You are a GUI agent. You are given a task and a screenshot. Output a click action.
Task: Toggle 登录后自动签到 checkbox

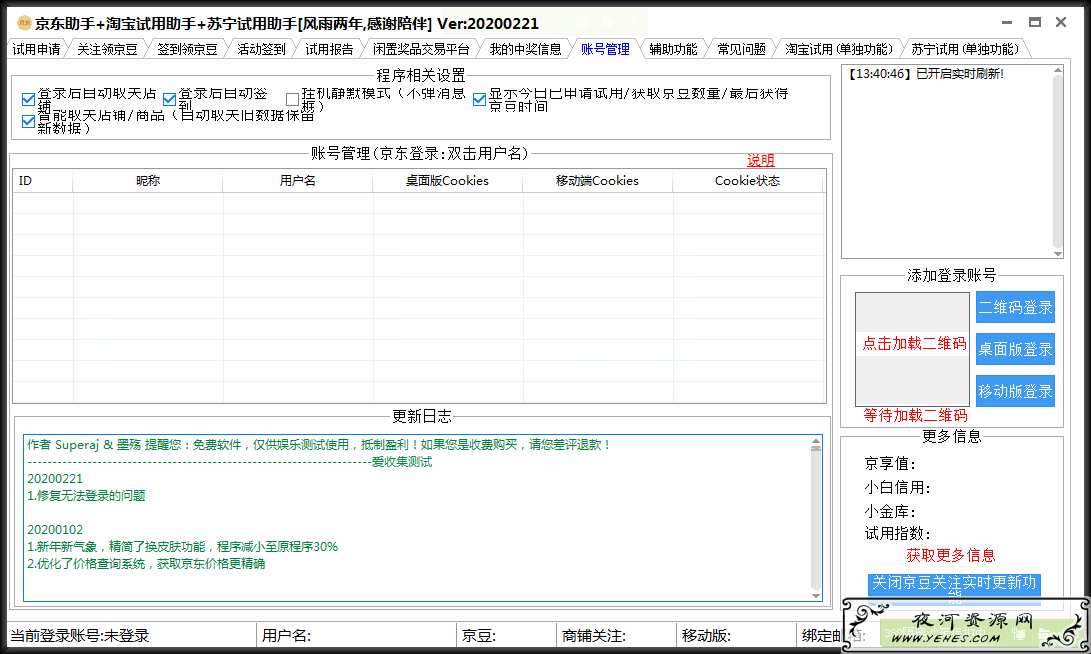[x=169, y=99]
